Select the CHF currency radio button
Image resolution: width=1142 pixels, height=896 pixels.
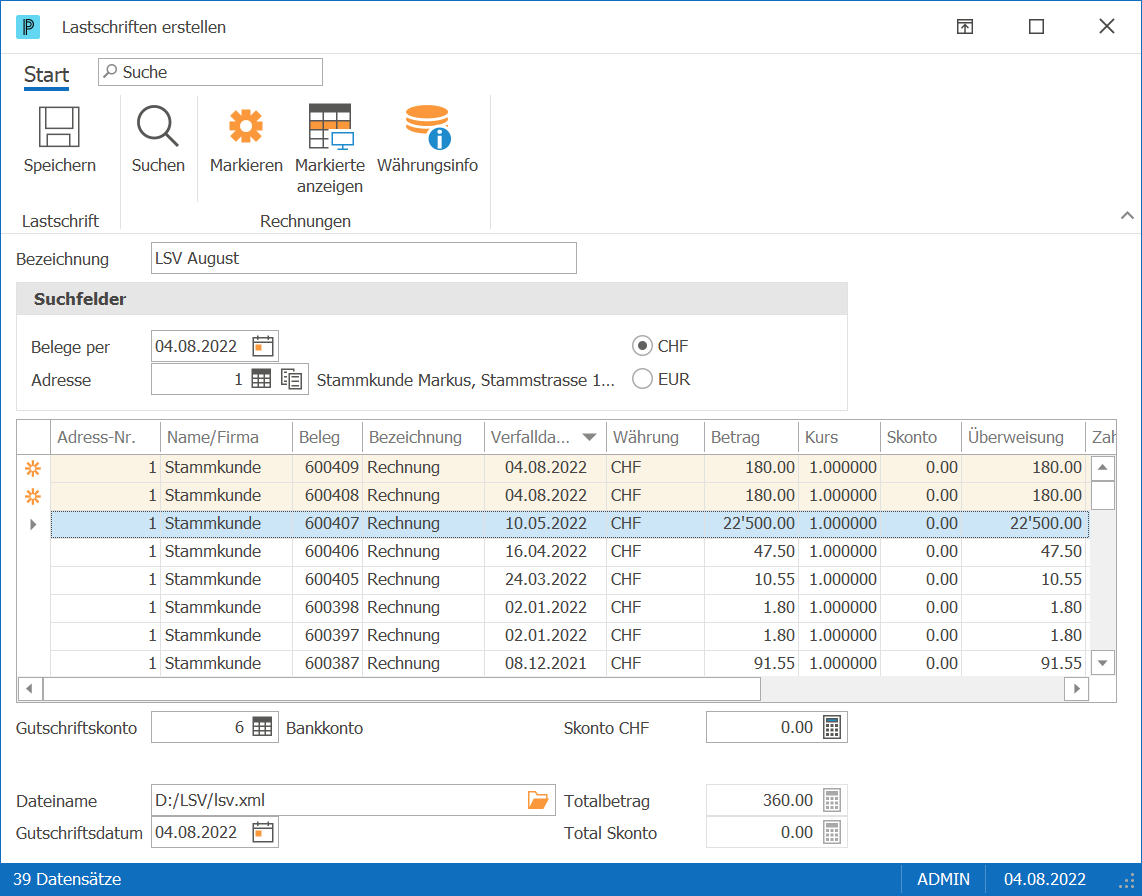click(x=642, y=346)
